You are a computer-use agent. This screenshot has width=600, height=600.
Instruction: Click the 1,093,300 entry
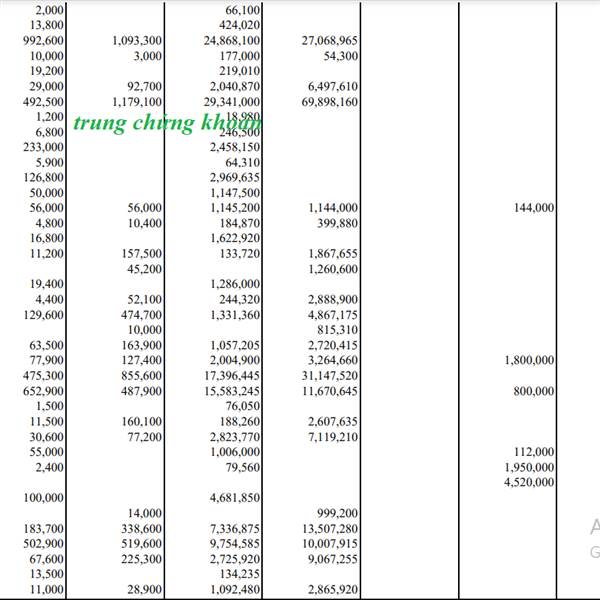pyautogui.click(x=137, y=41)
